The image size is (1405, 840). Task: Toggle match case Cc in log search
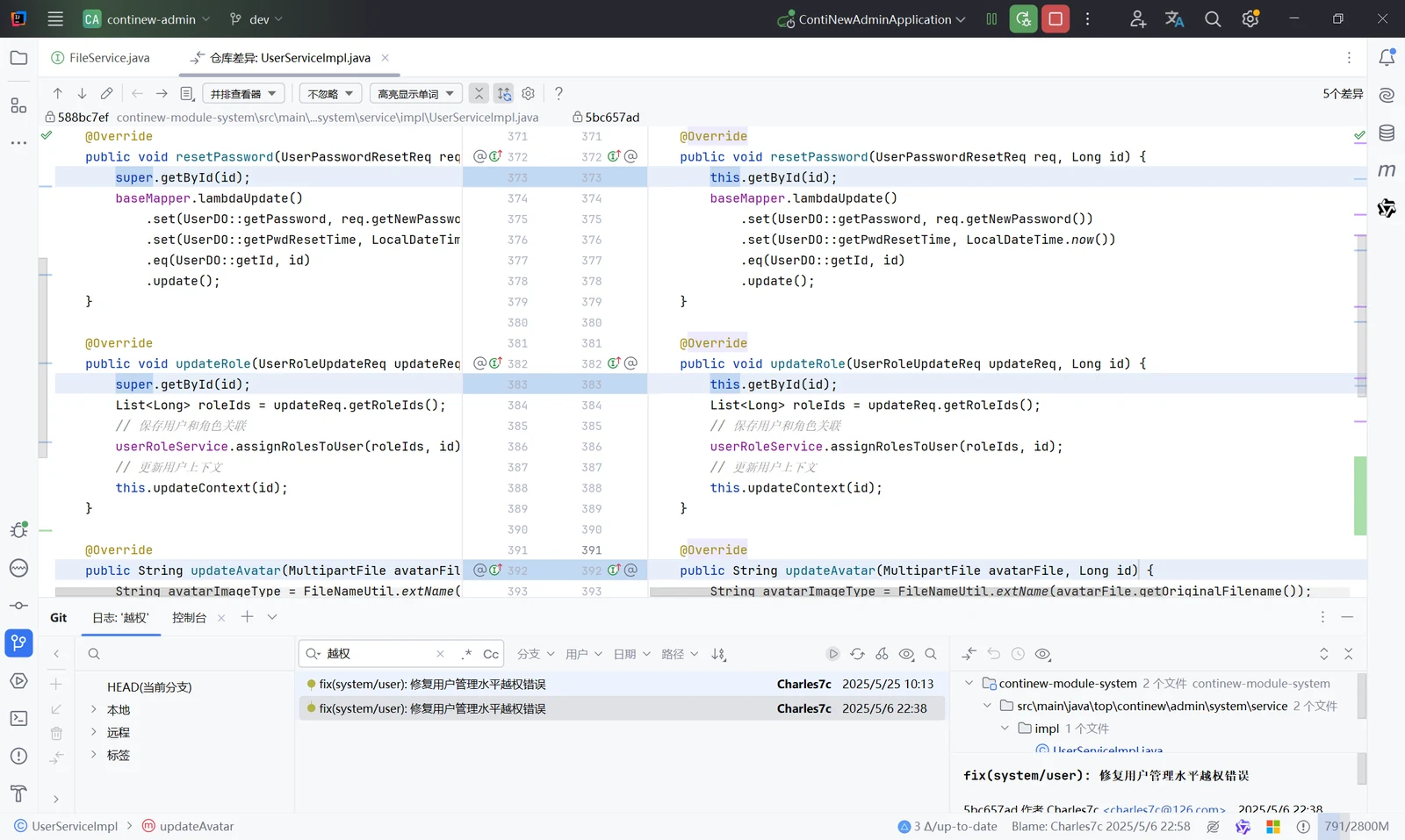coord(491,654)
